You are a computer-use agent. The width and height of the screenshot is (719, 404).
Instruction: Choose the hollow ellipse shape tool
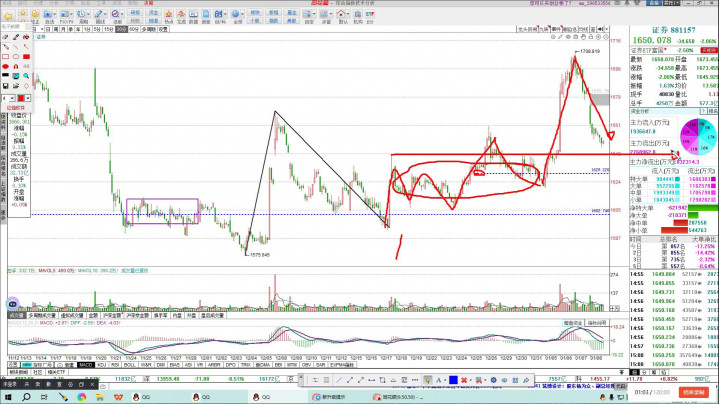click(16, 56)
